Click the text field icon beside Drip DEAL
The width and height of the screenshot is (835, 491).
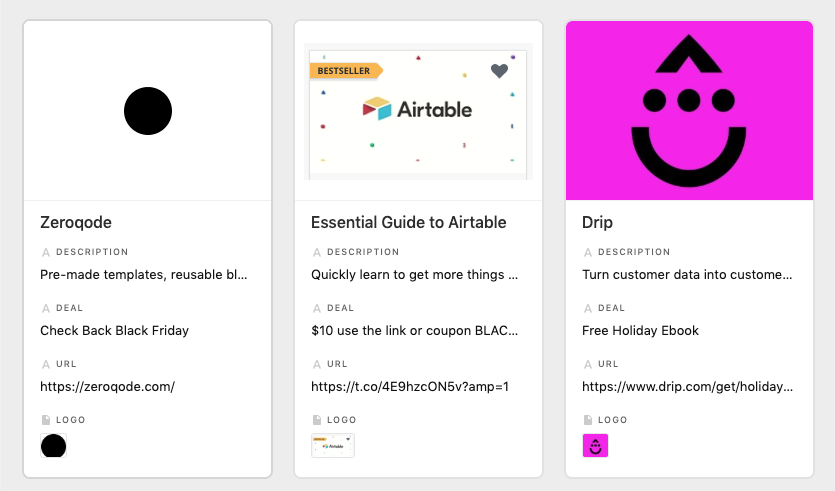coord(588,308)
